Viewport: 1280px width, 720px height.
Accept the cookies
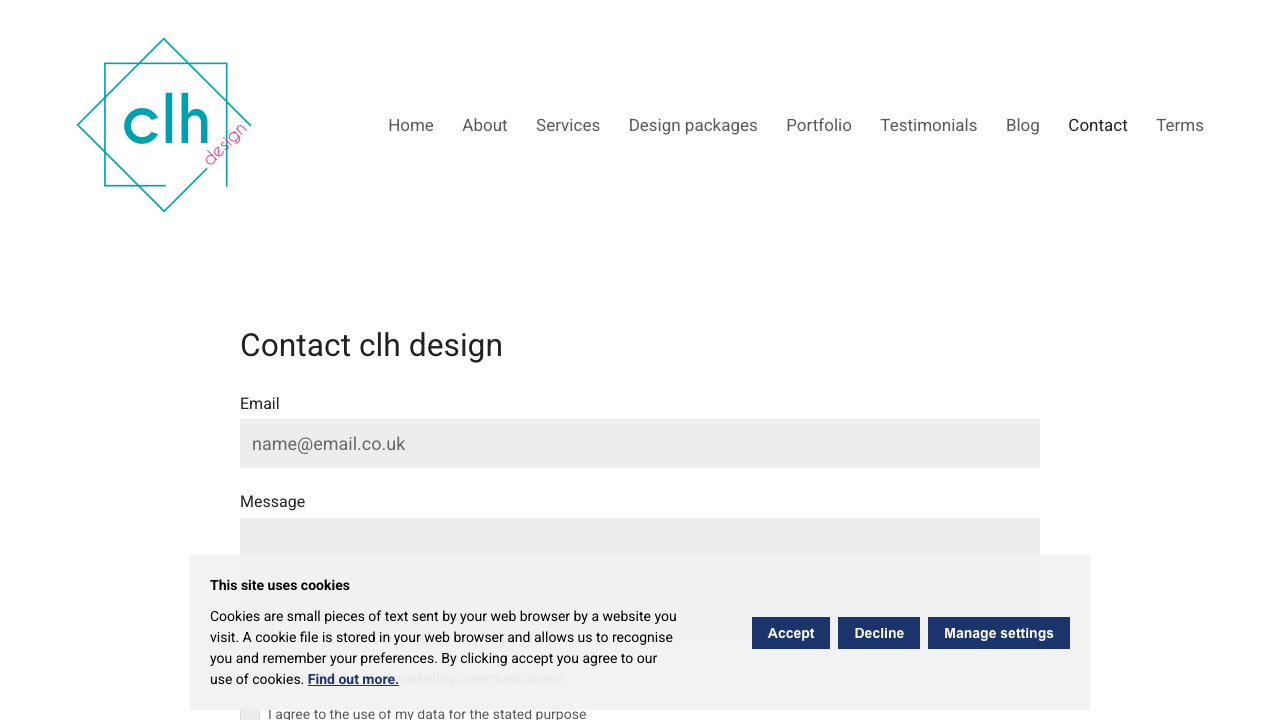point(790,633)
